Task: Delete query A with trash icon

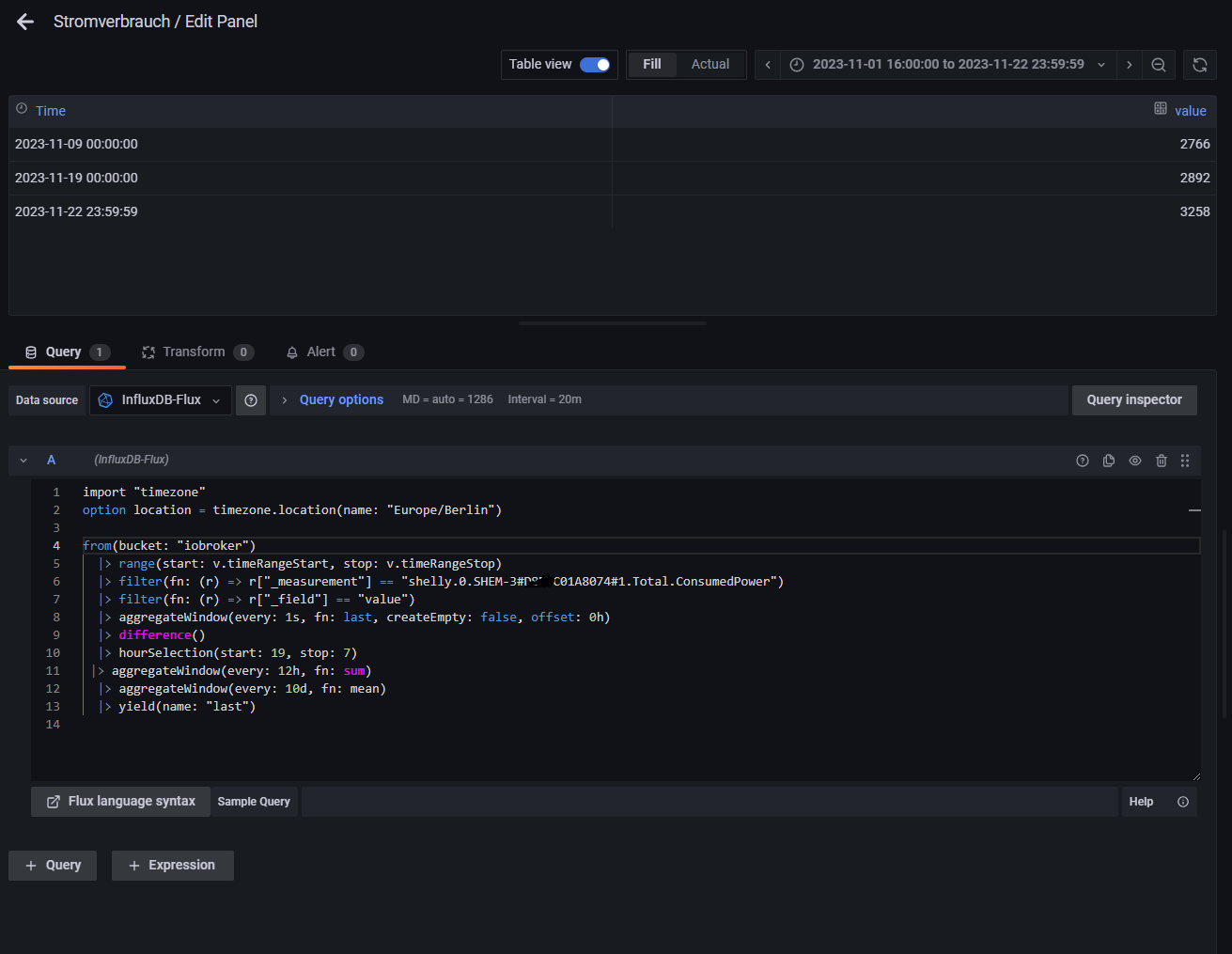Action: click(1162, 461)
